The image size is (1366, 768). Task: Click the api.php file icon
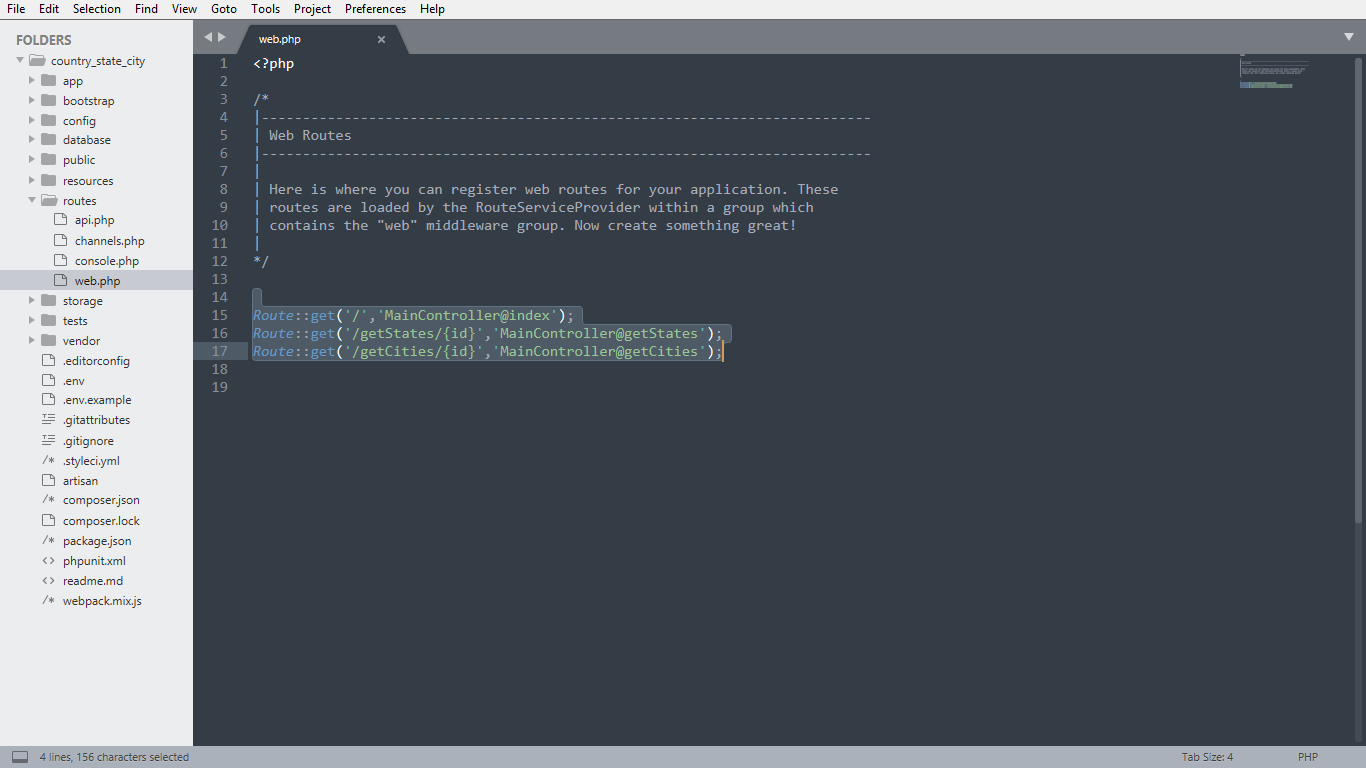coord(61,220)
